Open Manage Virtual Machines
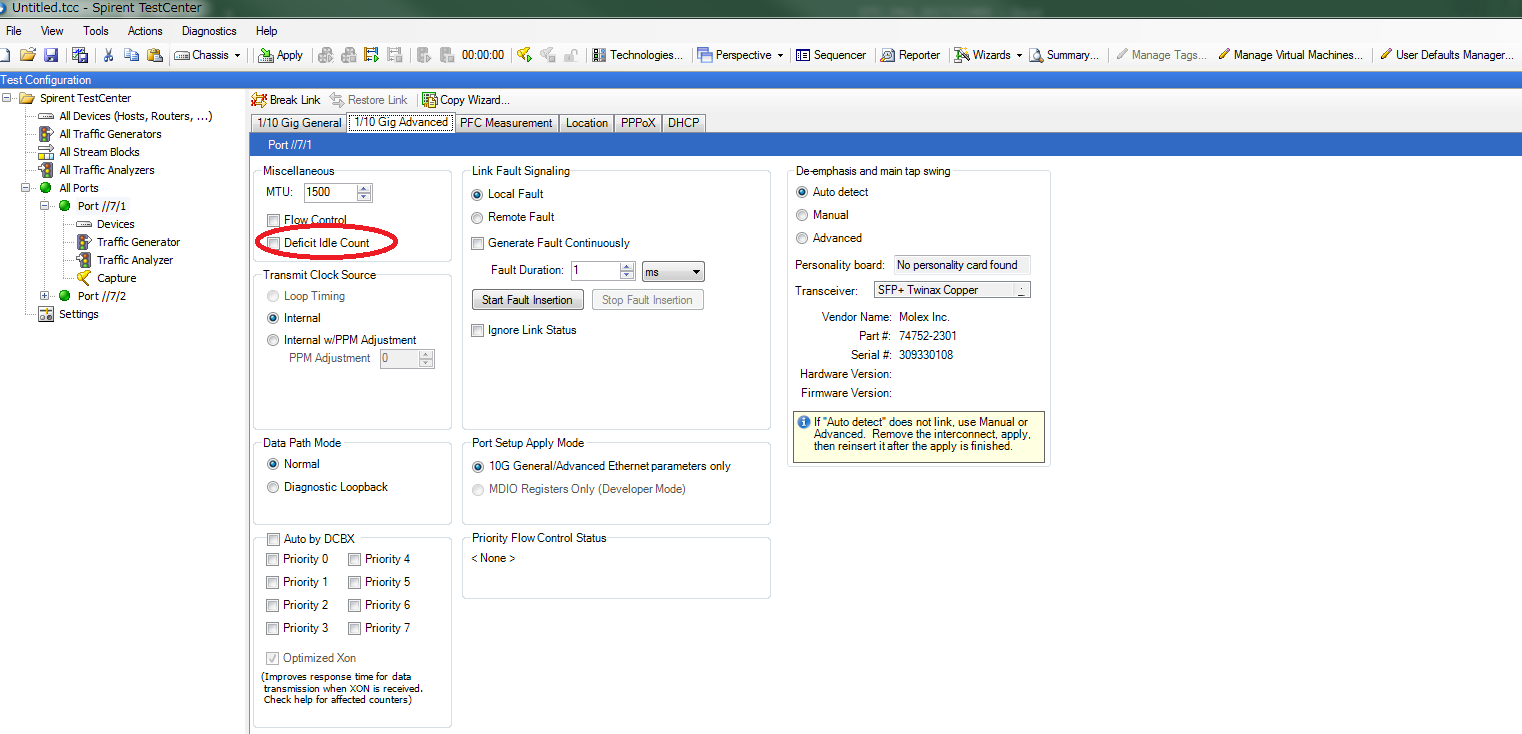This screenshot has width=1522, height=734. point(1289,55)
